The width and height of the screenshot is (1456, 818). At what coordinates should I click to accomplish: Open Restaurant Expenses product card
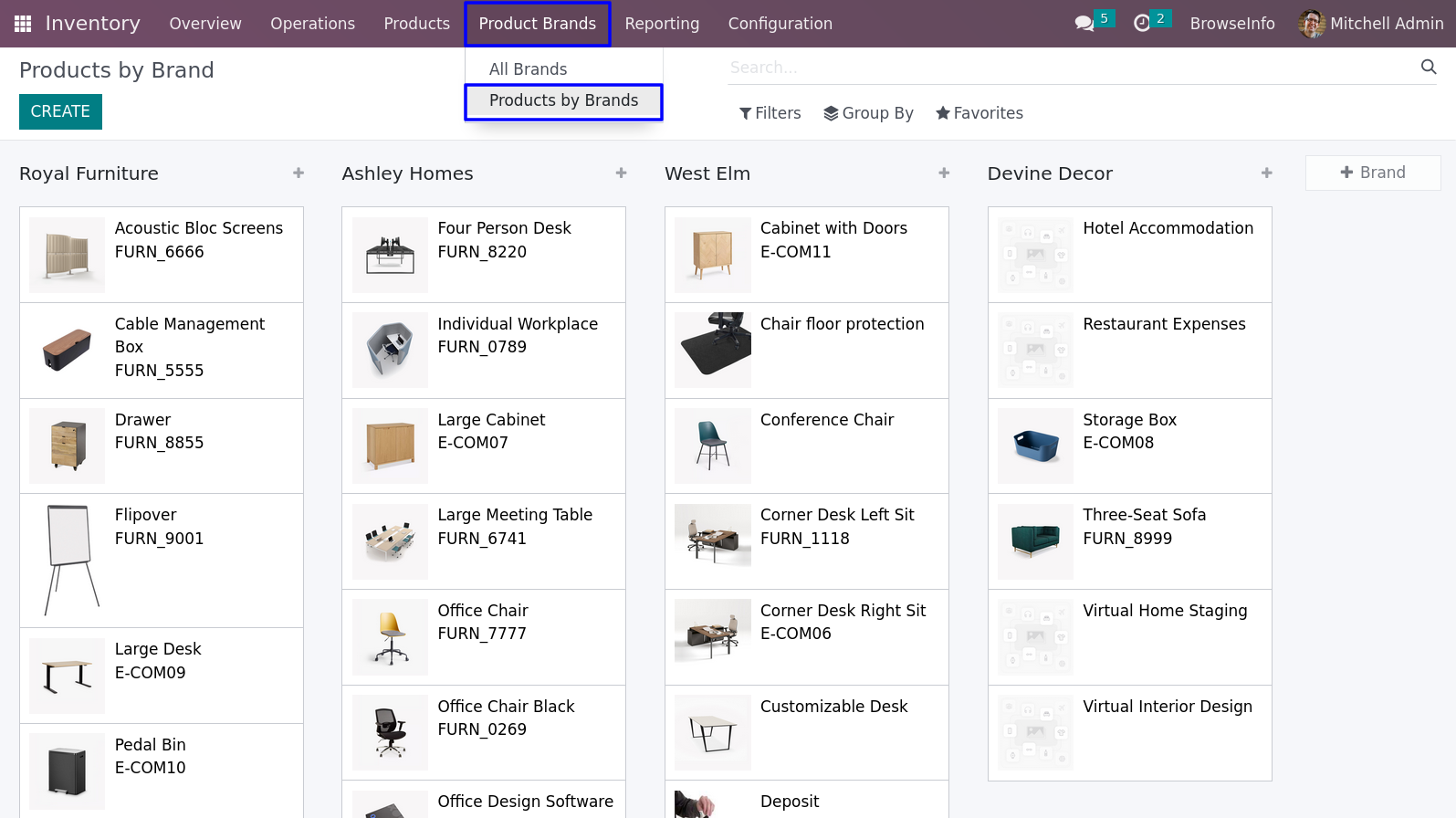click(1130, 351)
